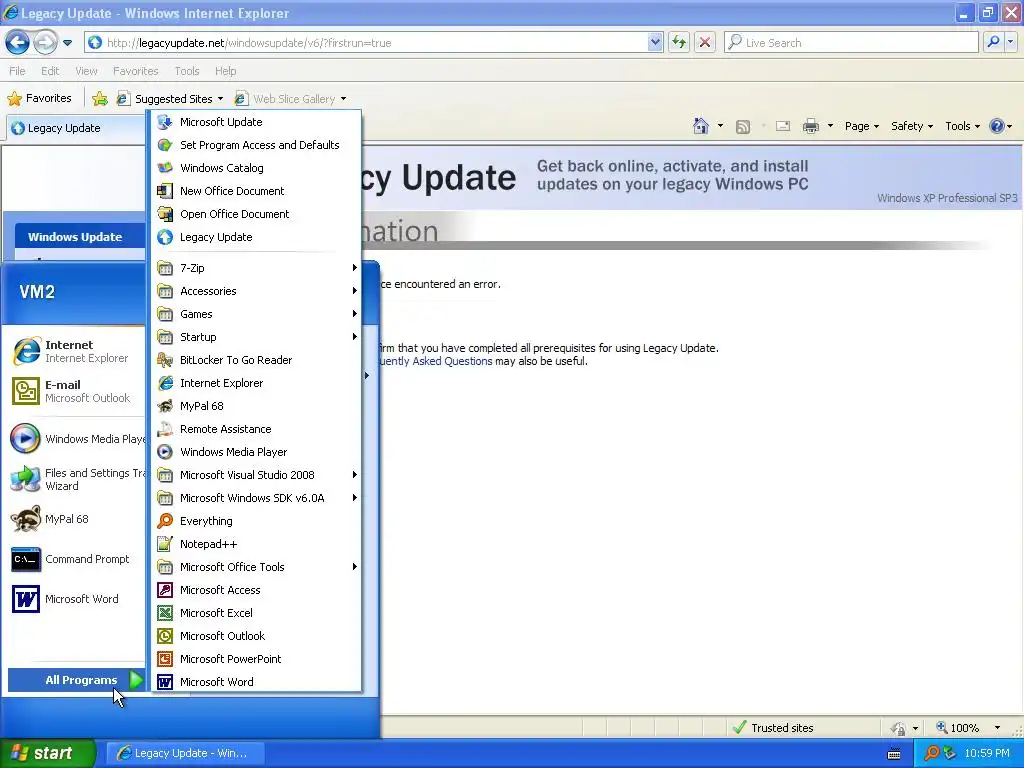Click the Stop loading button
This screenshot has width=1024, height=768.
pyautogui.click(x=705, y=42)
